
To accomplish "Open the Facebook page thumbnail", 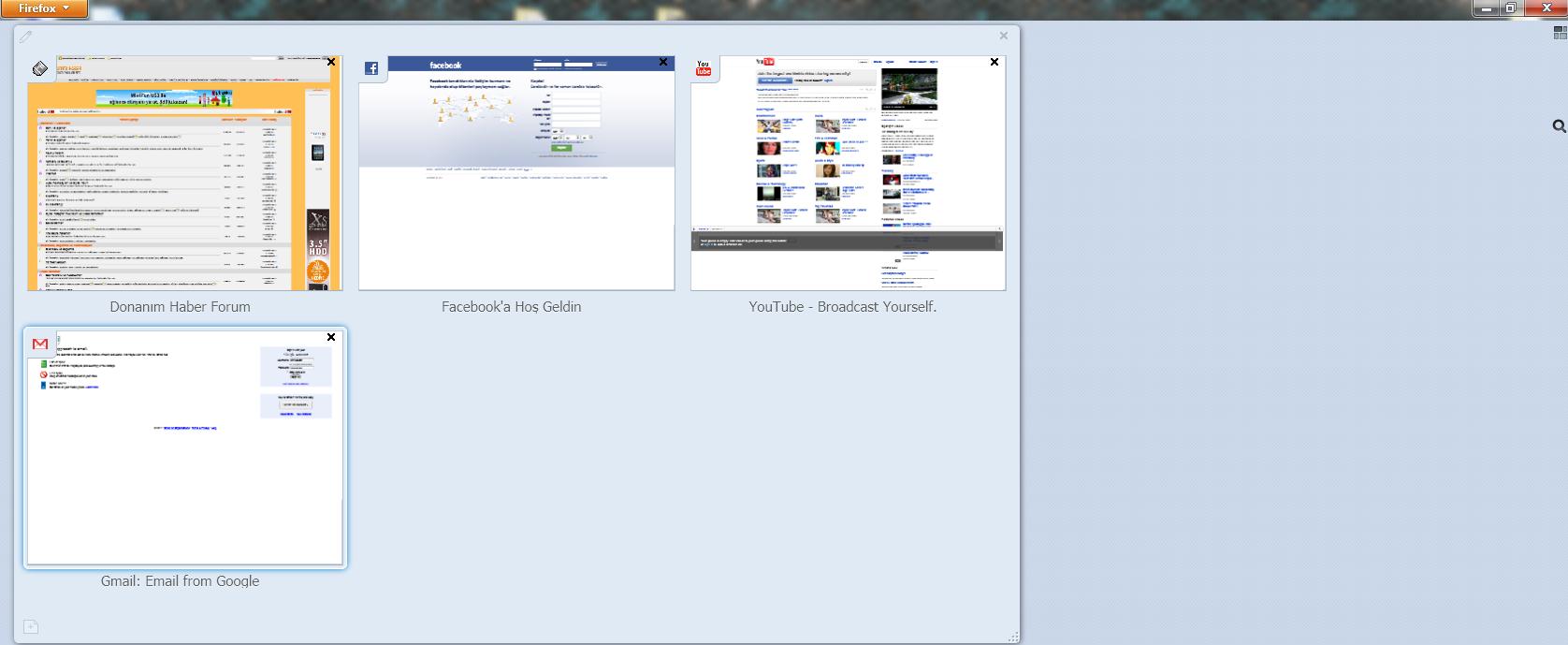I will click(516, 173).
